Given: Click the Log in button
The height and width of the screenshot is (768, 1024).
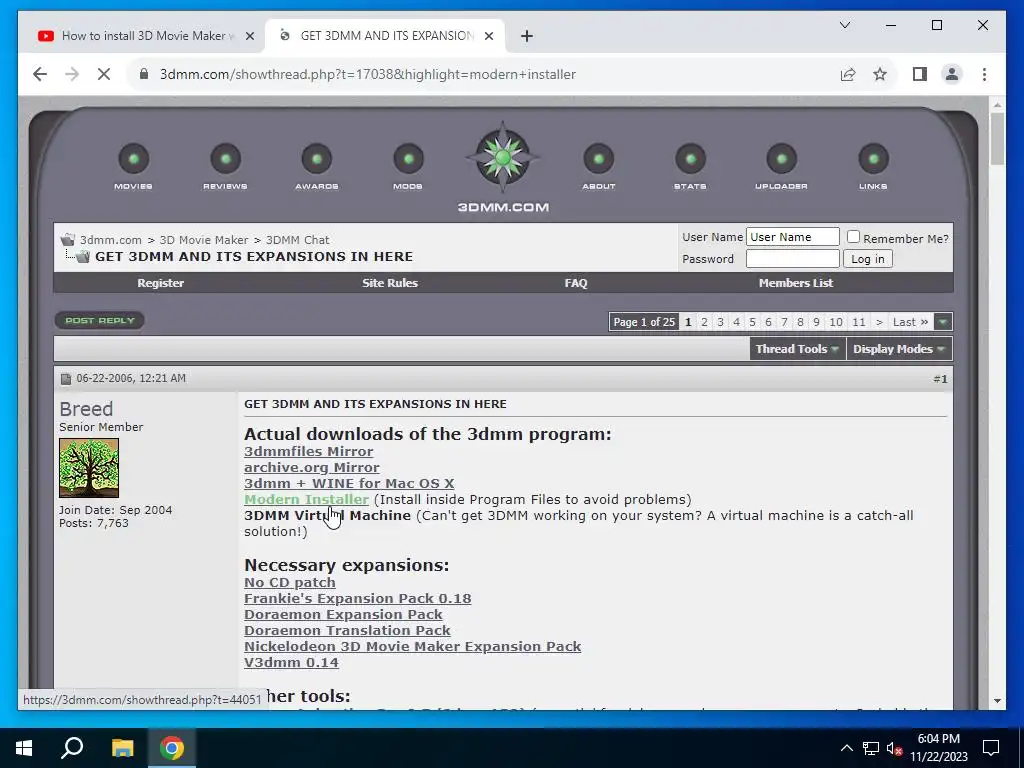Looking at the screenshot, I should [x=867, y=259].
